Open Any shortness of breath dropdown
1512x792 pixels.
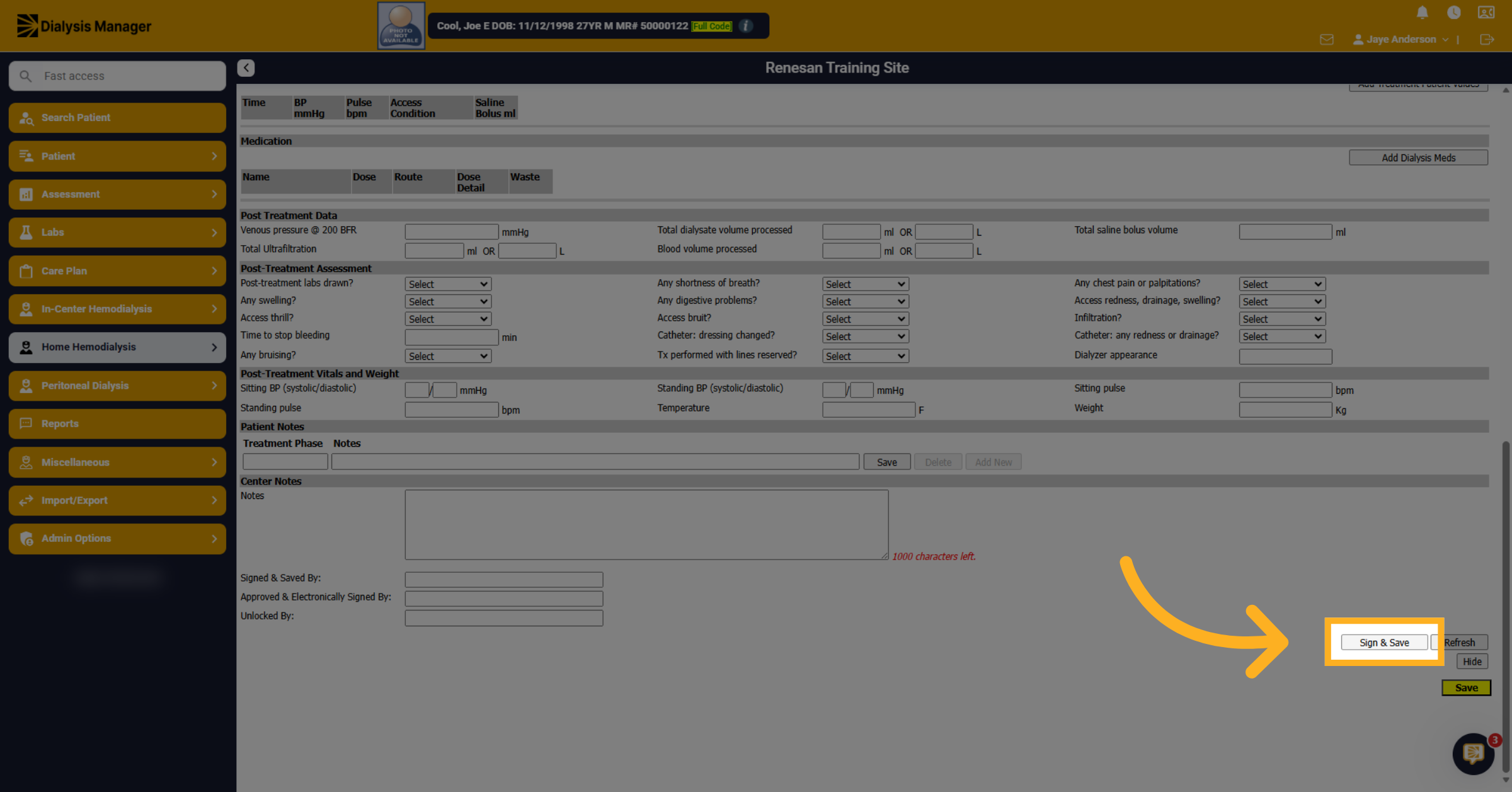865,284
